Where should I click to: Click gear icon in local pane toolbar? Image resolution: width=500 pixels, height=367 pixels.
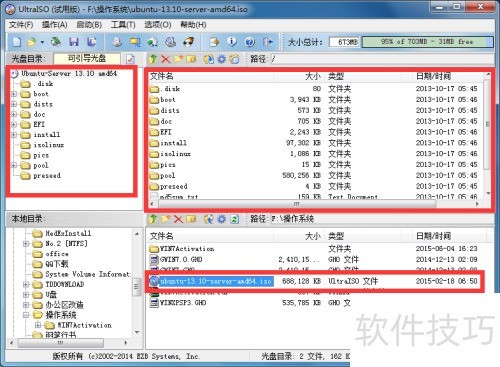[x=222, y=219]
